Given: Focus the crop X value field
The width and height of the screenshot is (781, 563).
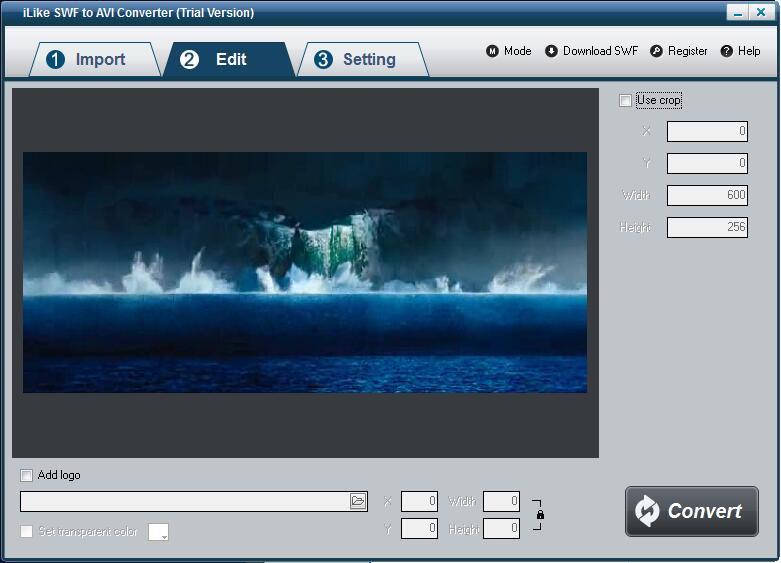Looking at the screenshot, I should click(x=707, y=132).
